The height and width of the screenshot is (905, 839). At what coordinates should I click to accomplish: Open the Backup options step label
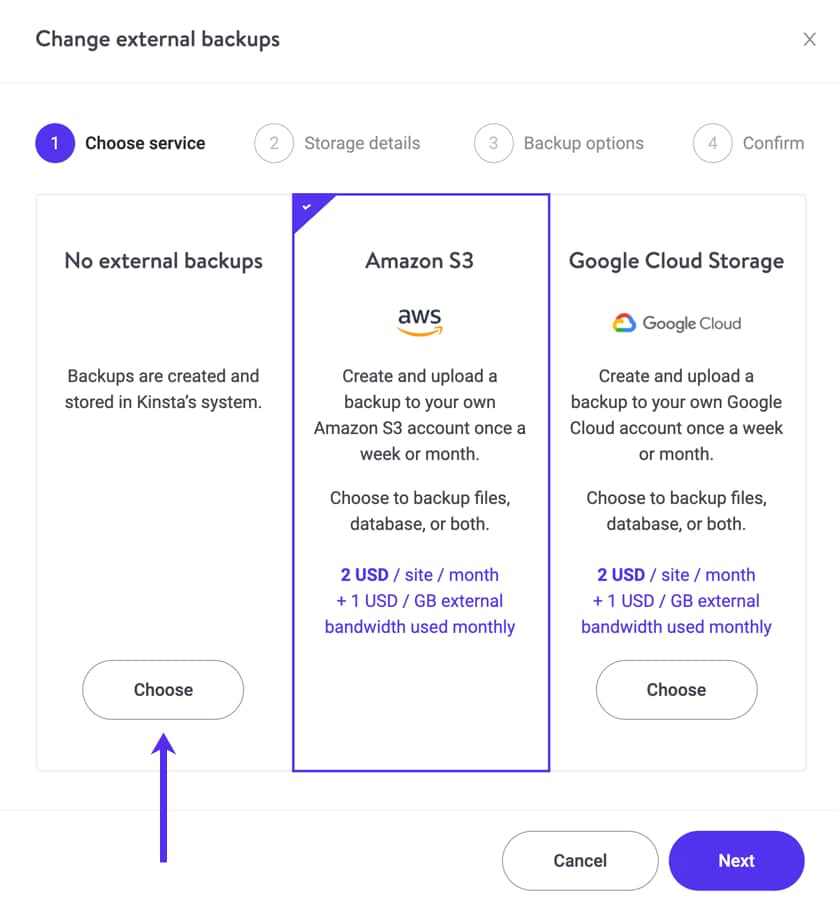click(583, 143)
